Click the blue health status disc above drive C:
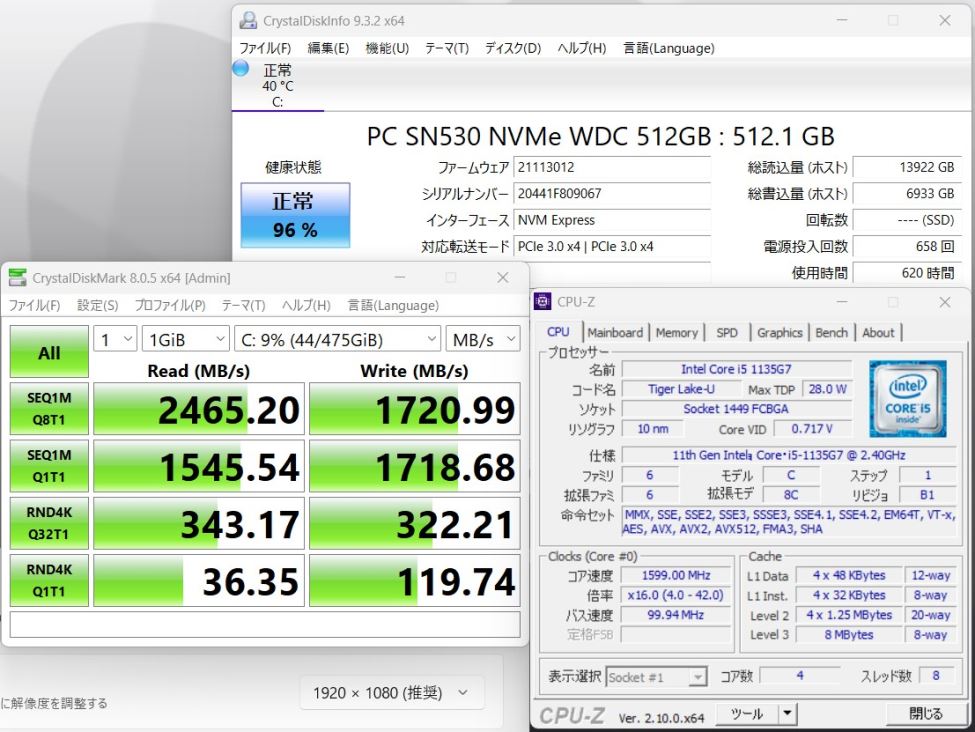Screen dimensions: 975x732 point(239,68)
